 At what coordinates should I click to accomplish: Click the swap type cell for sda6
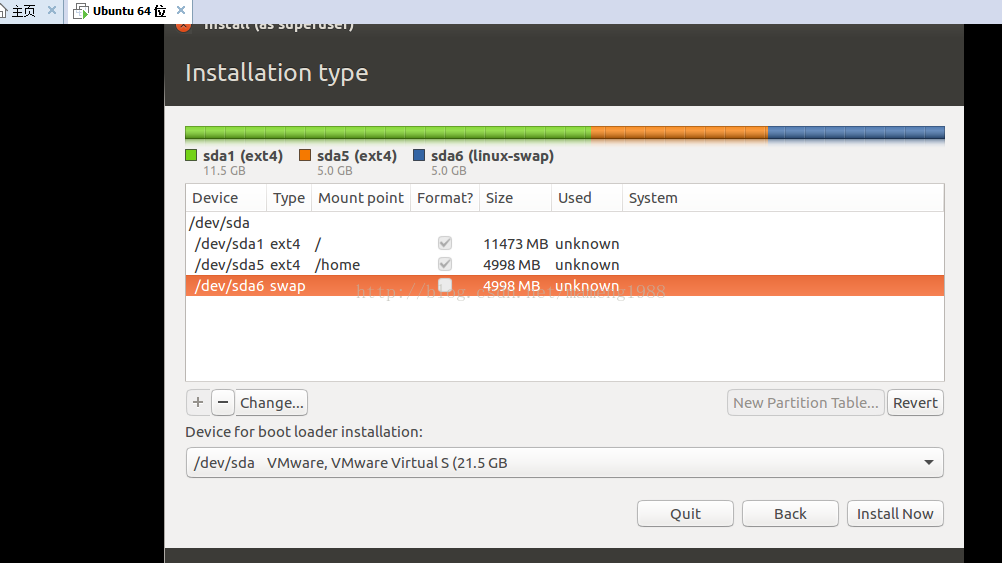(288, 286)
